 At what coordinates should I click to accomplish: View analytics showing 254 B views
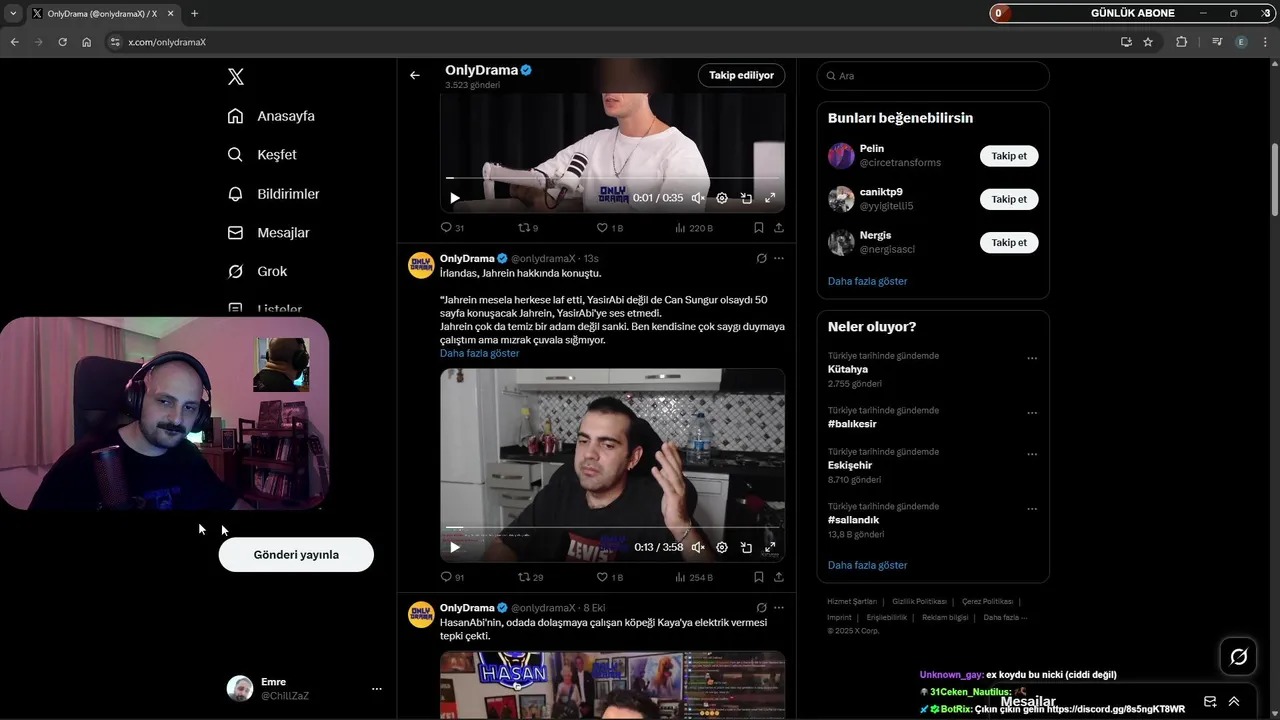(x=694, y=577)
